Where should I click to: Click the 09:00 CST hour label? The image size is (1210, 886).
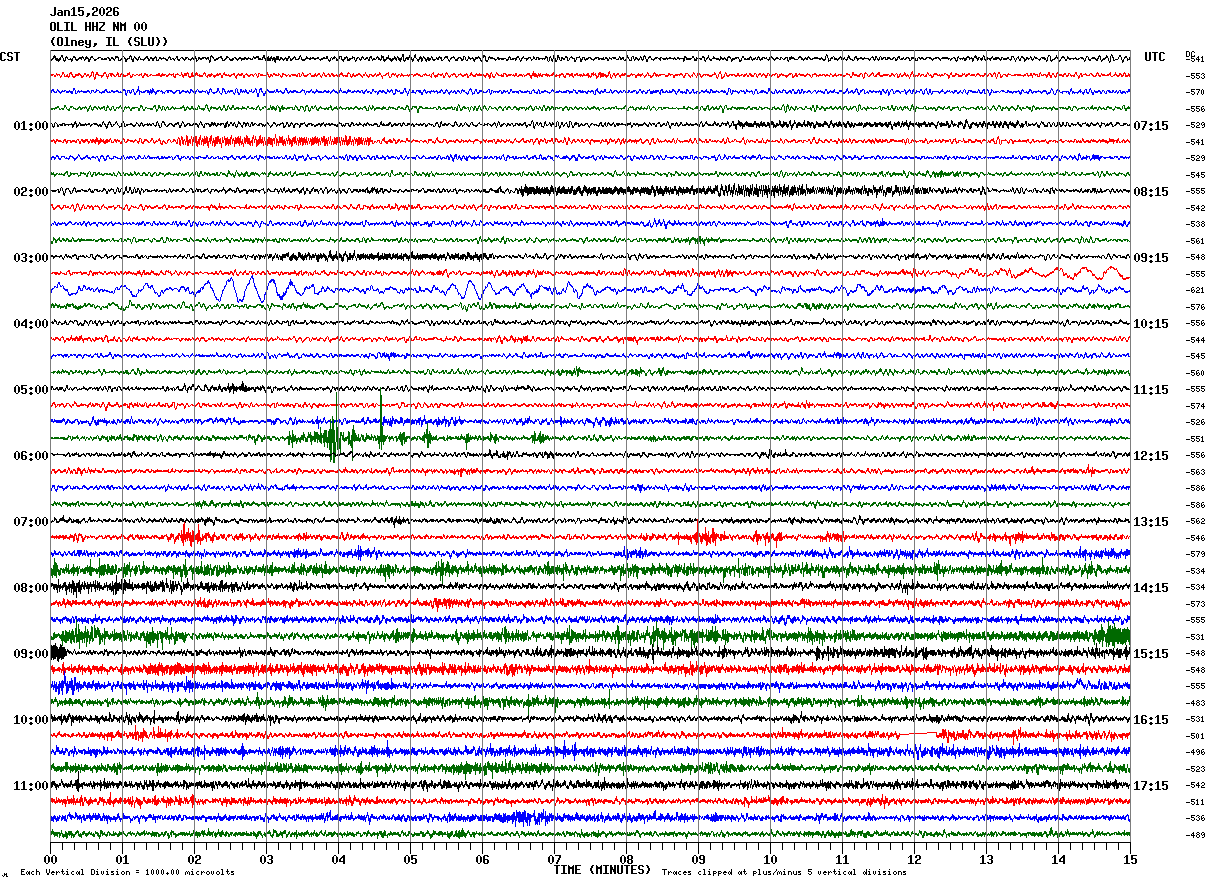(x=30, y=653)
